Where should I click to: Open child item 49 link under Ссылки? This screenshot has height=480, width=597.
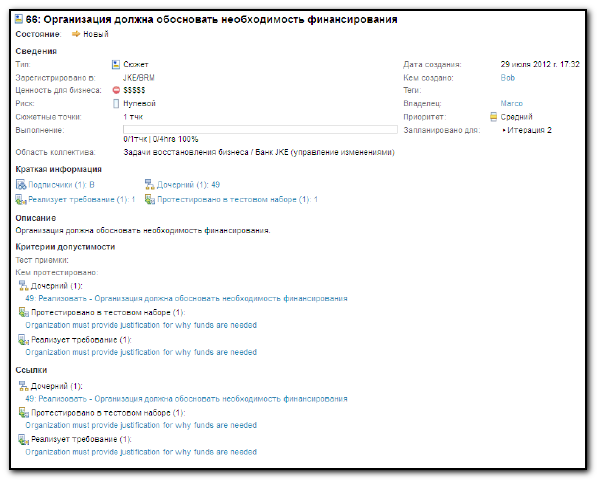[186, 399]
